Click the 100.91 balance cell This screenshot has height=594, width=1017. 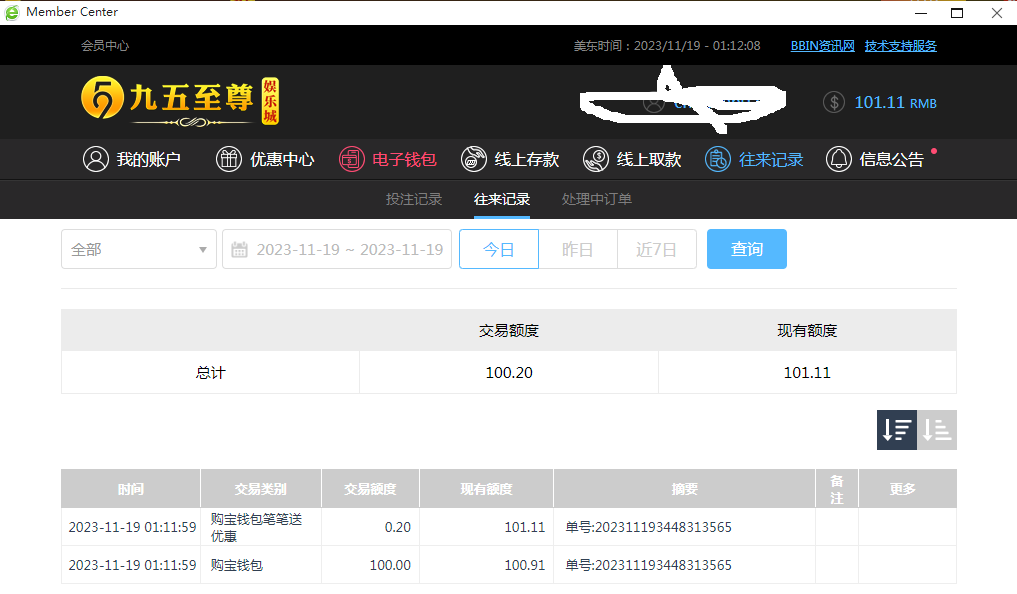(x=525, y=565)
